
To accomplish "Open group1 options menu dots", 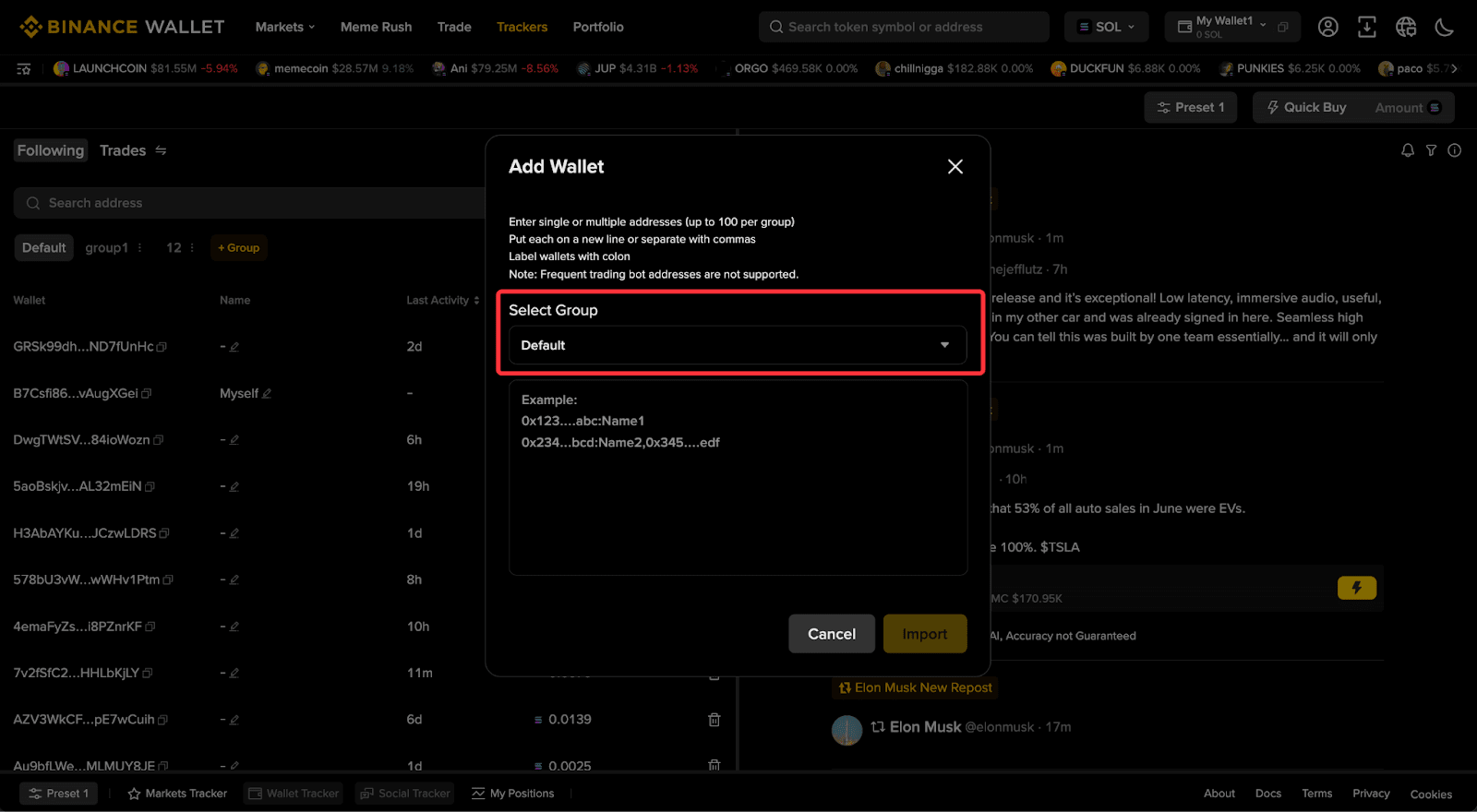I will pos(140,247).
